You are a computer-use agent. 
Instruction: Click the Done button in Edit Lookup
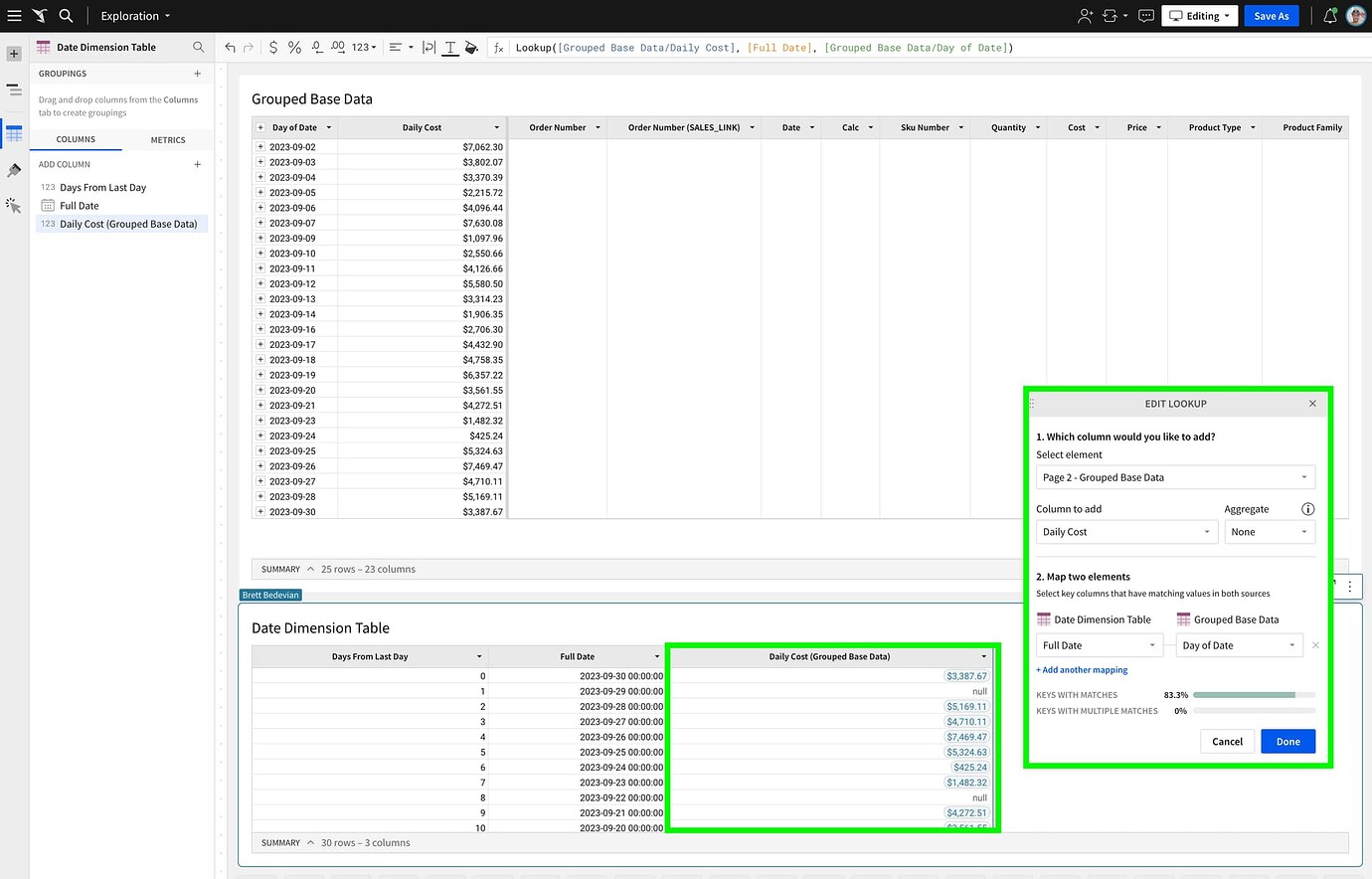pos(1287,741)
